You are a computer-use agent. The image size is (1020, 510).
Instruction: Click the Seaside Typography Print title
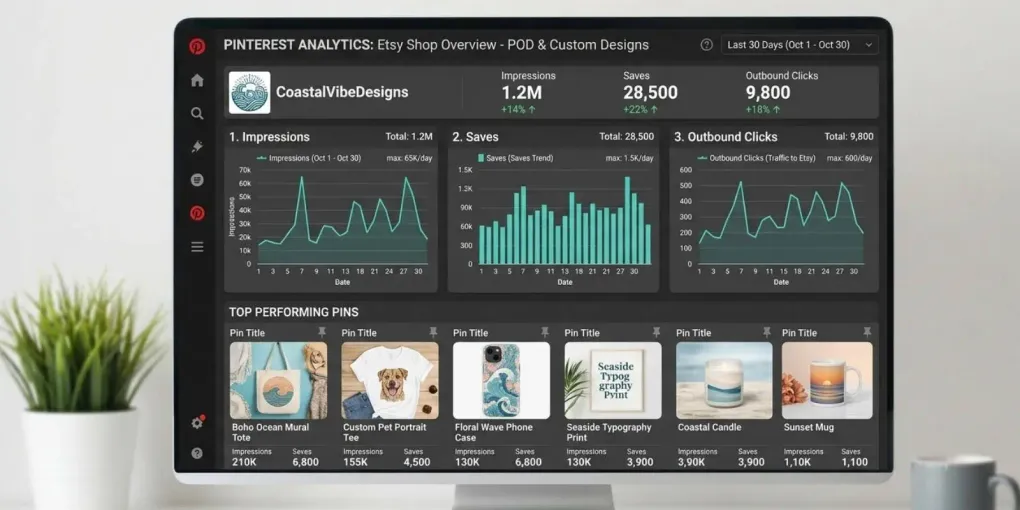609,433
